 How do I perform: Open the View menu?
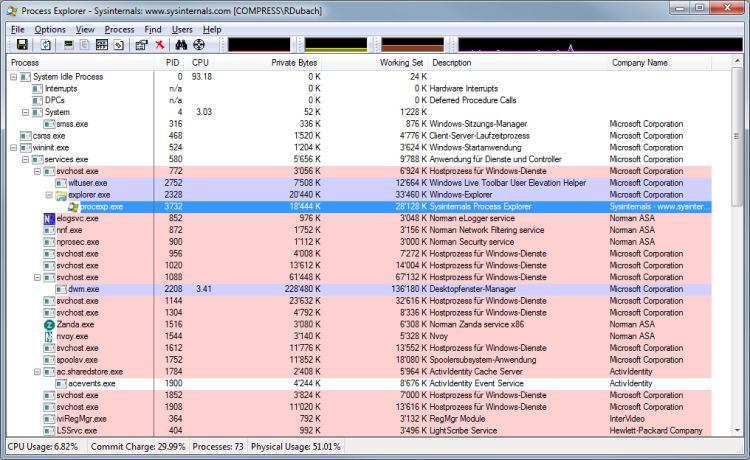[x=85, y=30]
